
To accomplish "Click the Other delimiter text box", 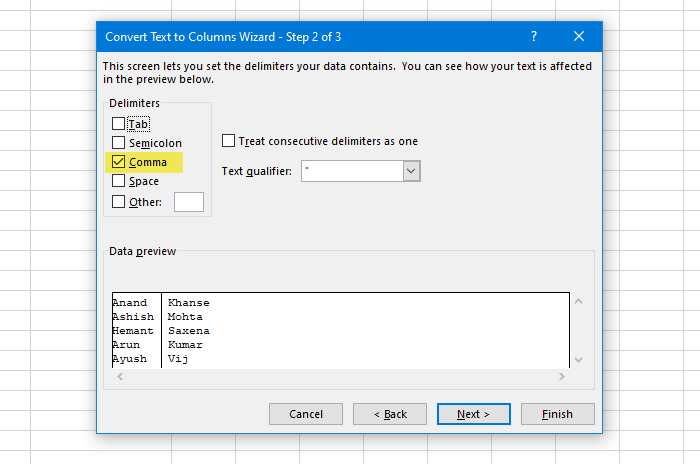I will [189, 202].
